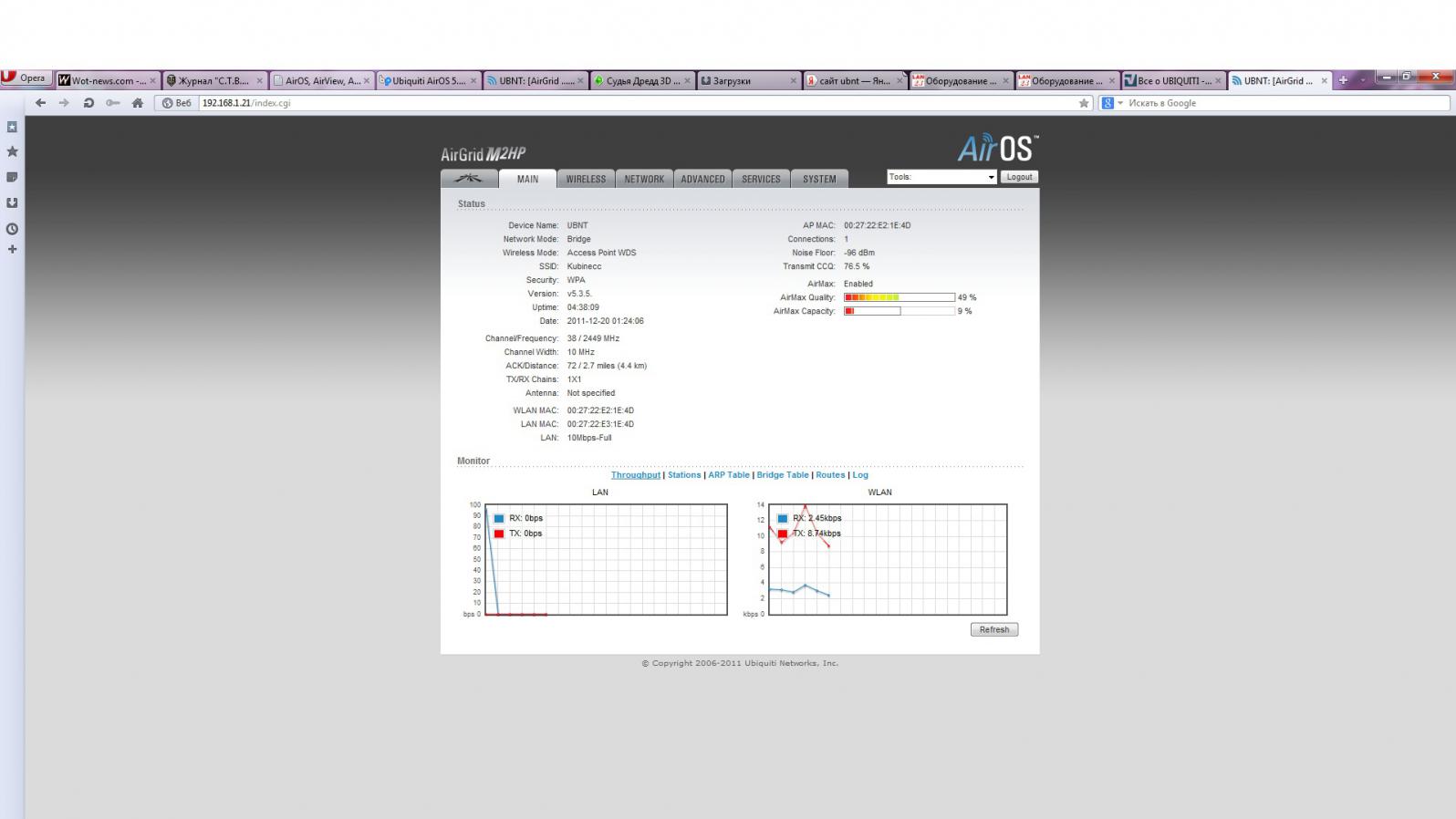Click the AirMax Capacity progress bar
Image resolution: width=1456 pixels, height=819 pixels.
click(x=900, y=311)
